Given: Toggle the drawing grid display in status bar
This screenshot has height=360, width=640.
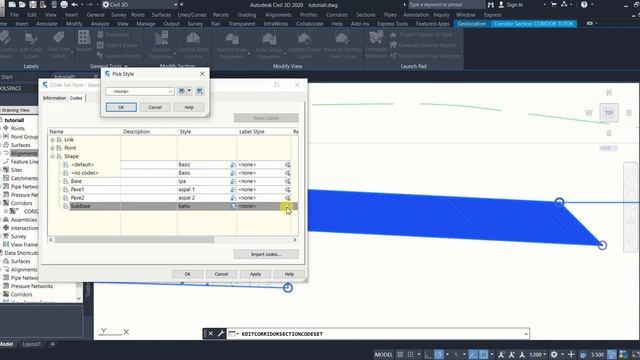Looking at the screenshot, I should (400, 354).
